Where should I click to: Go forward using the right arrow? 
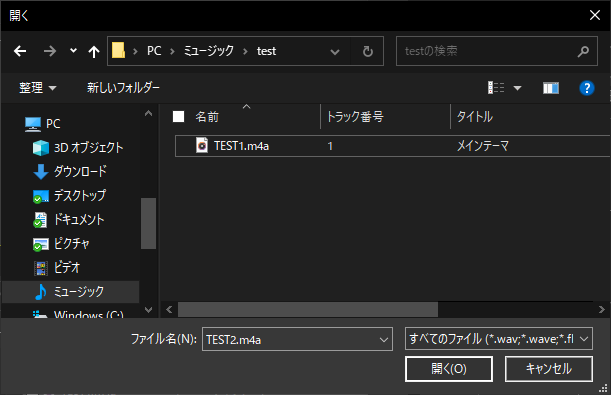[49, 51]
